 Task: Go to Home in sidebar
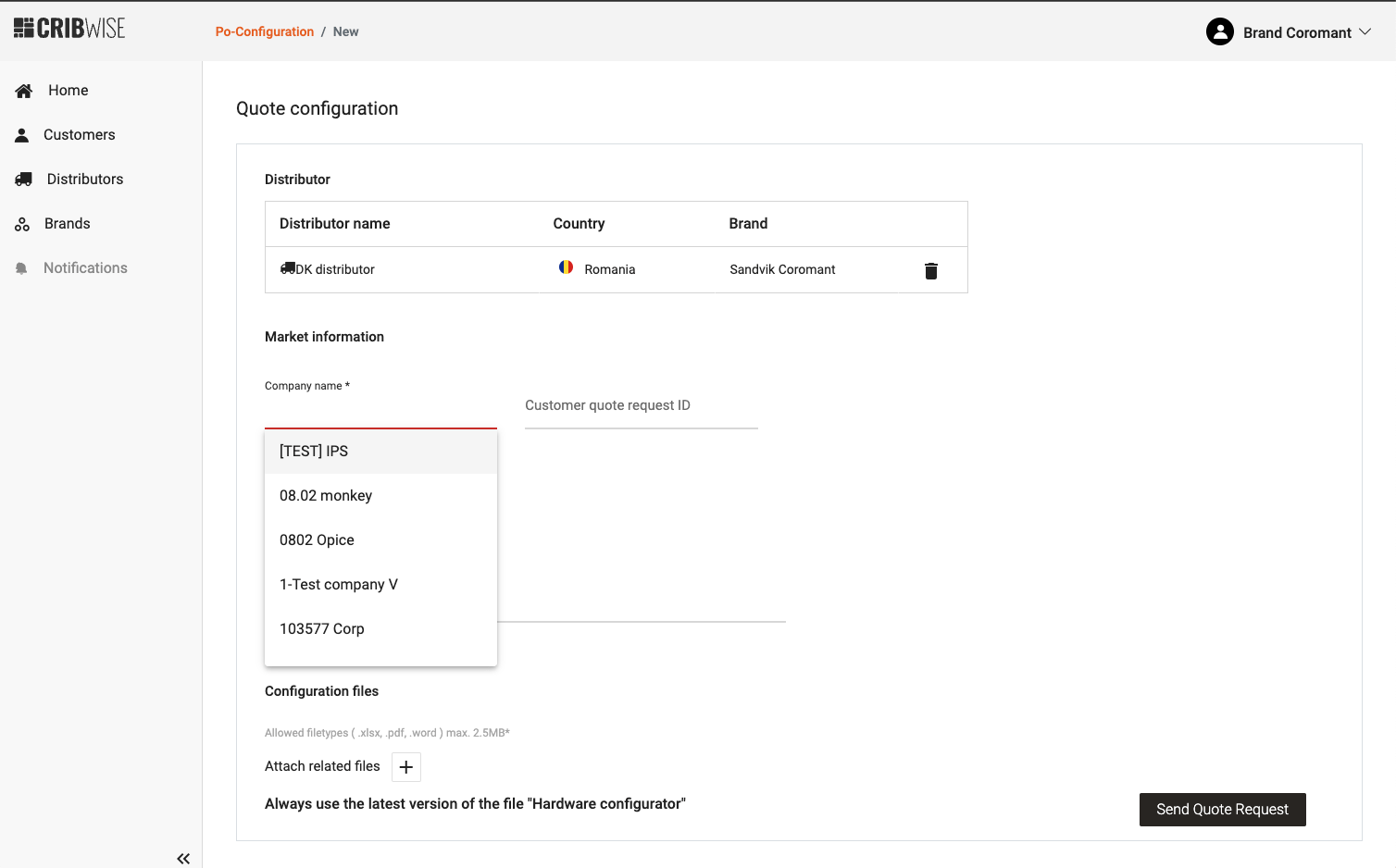pos(68,91)
